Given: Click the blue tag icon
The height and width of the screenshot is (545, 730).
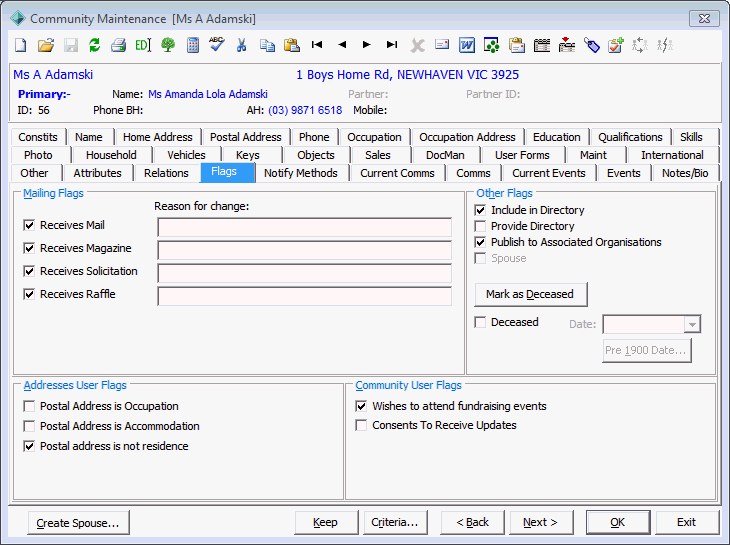Looking at the screenshot, I should click(591, 45).
